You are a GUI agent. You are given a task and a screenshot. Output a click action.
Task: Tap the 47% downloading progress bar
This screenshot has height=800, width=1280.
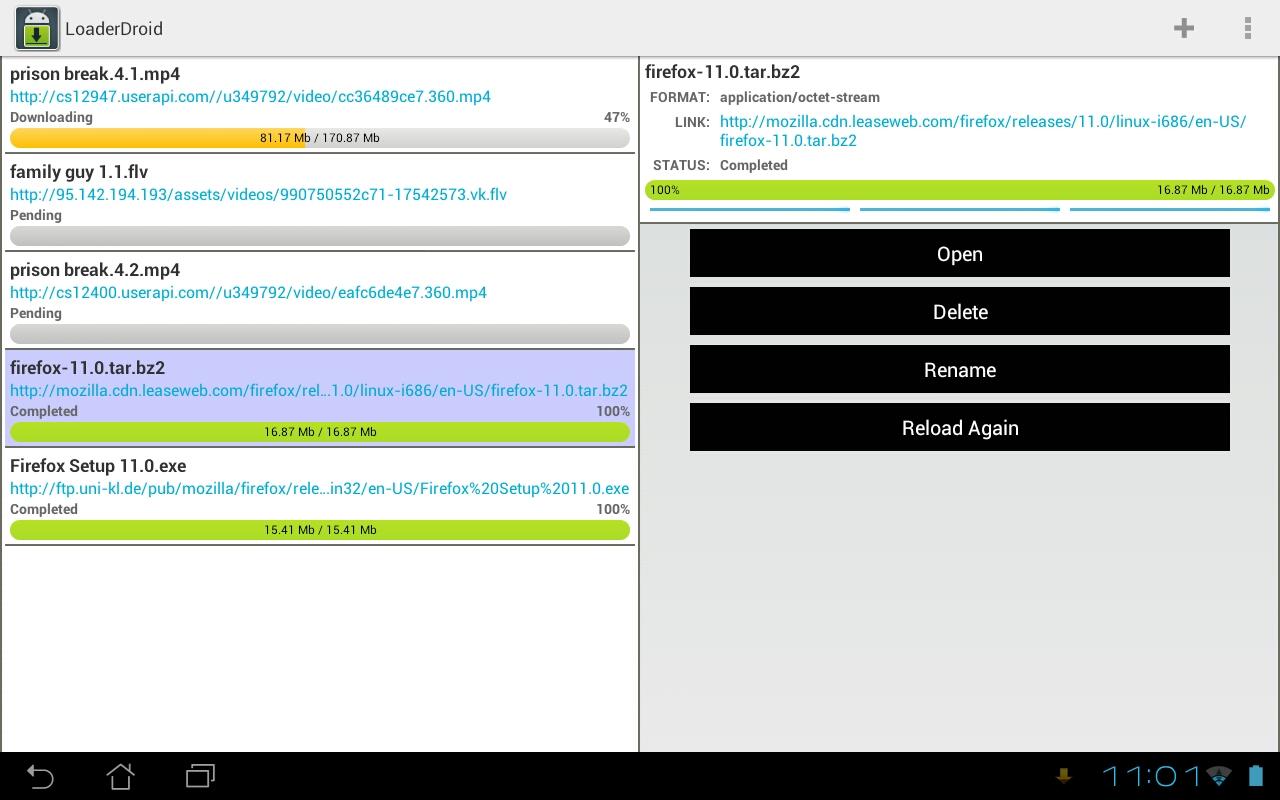tap(320, 138)
